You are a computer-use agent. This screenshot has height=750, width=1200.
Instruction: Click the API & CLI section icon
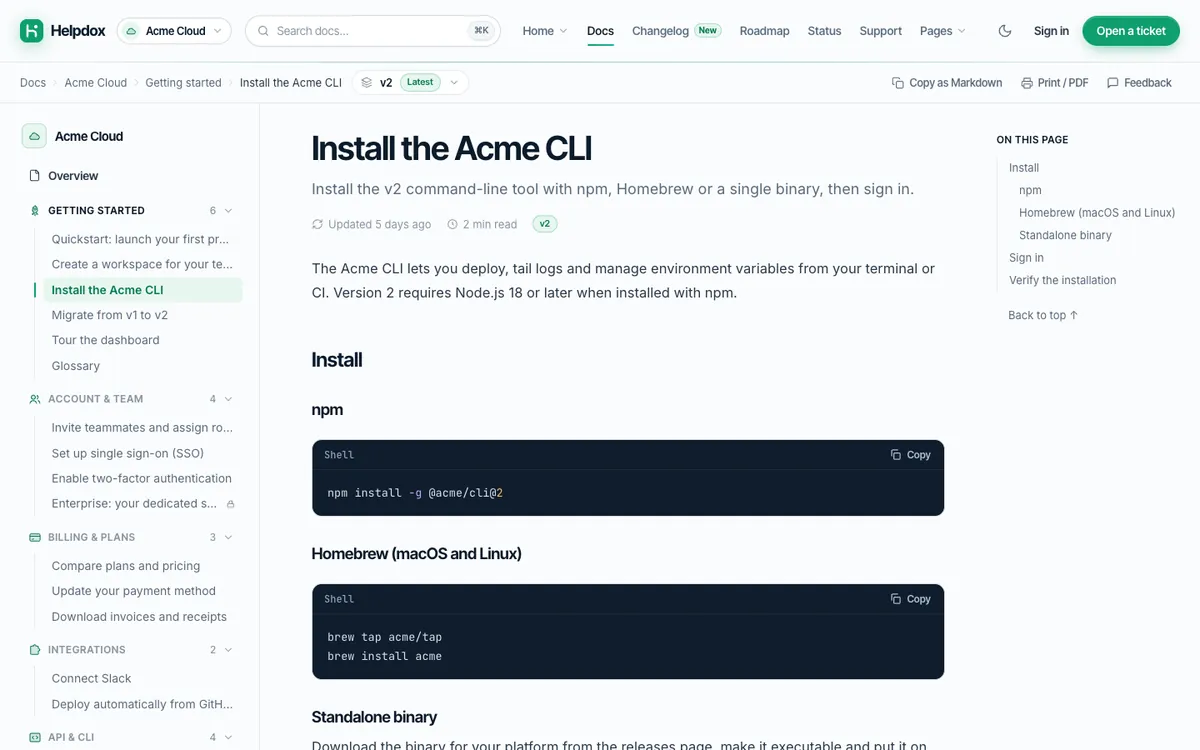click(x=35, y=737)
